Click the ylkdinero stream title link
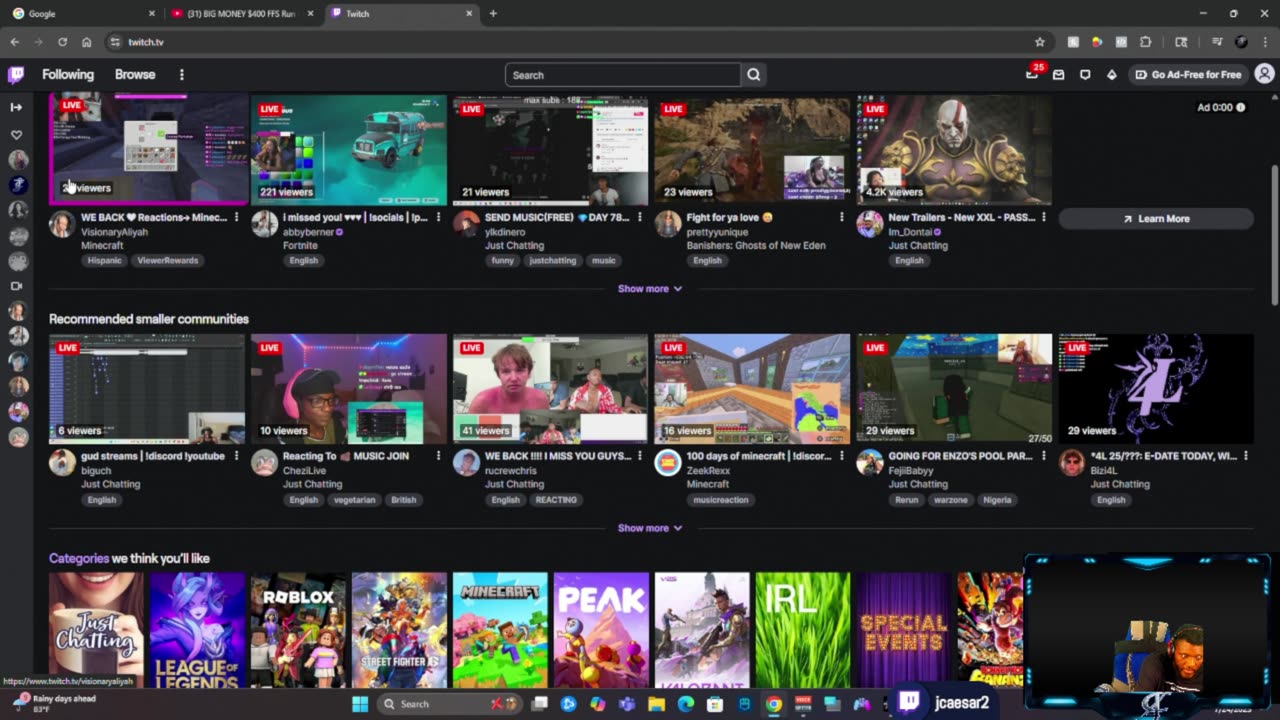1280x720 pixels. click(x=557, y=217)
